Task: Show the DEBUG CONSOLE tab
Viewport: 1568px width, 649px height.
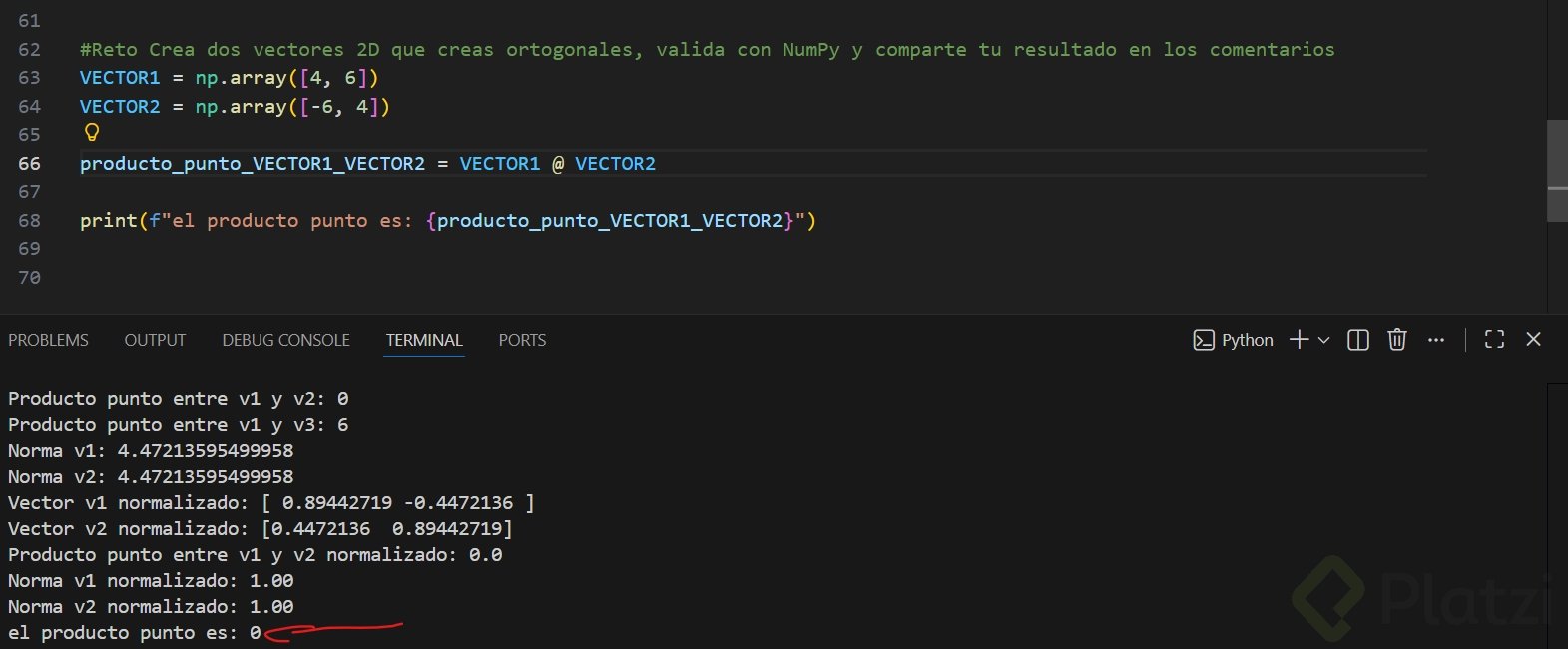Action: coord(285,340)
